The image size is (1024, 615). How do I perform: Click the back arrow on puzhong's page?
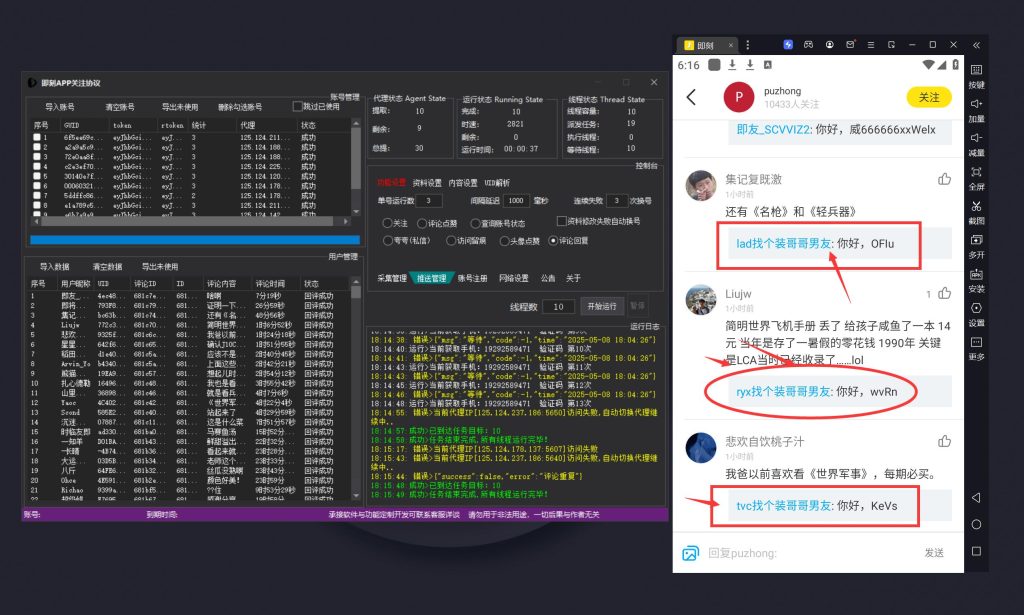pyautogui.click(x=691, y=97)
